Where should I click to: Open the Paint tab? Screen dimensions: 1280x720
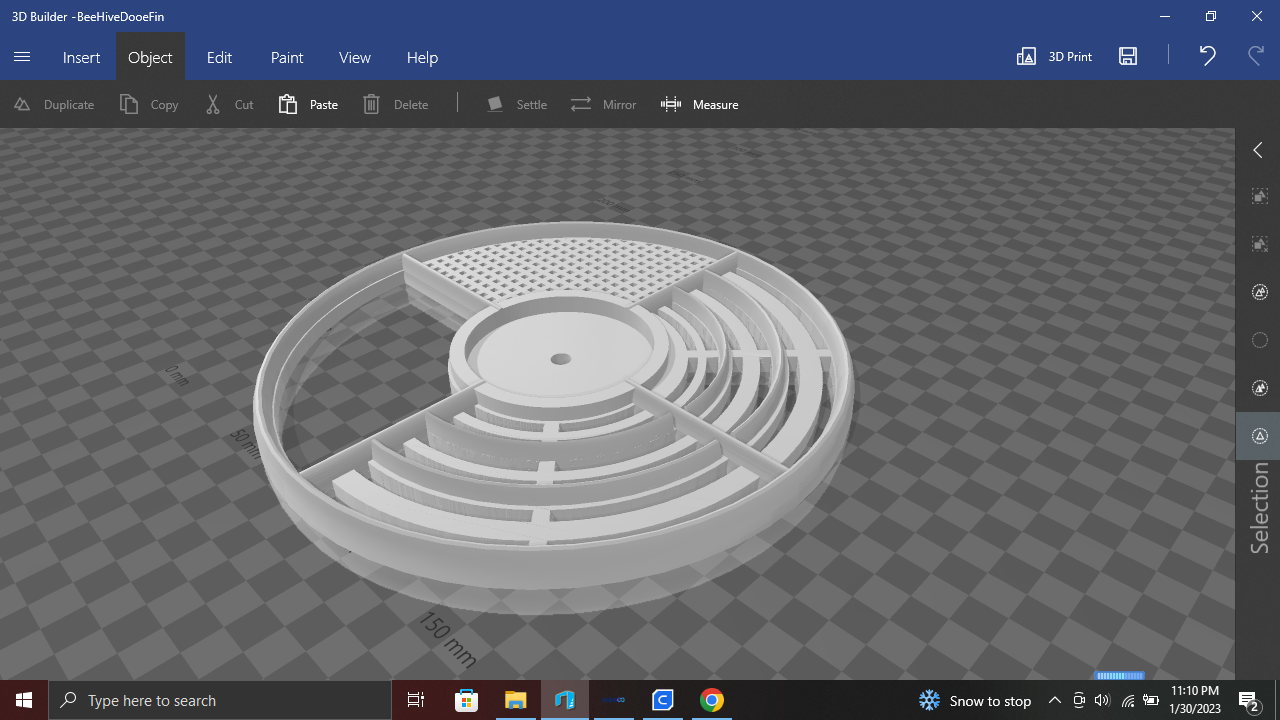click(x=287, y=57)
